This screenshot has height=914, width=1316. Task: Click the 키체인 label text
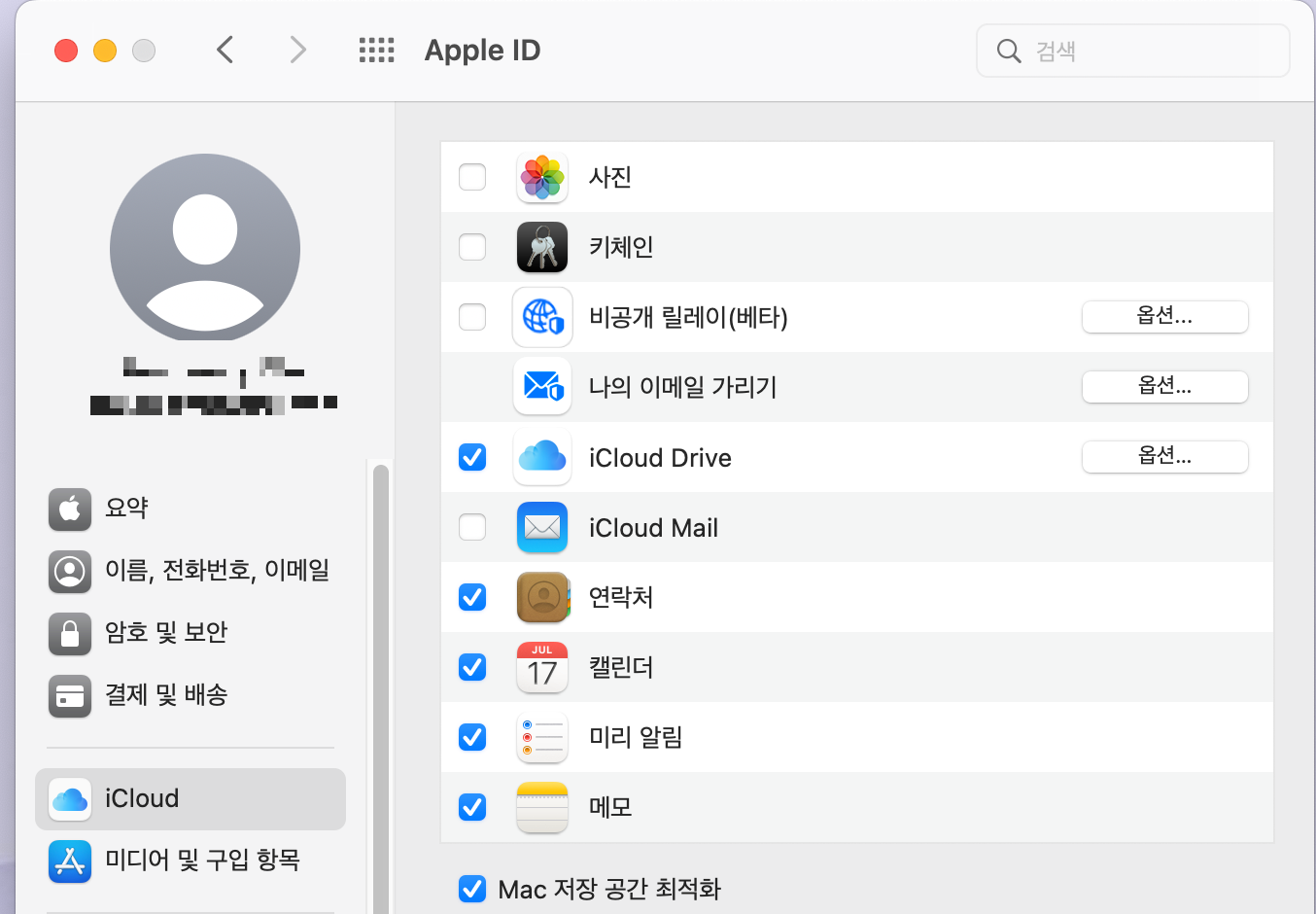pos(621,248)
